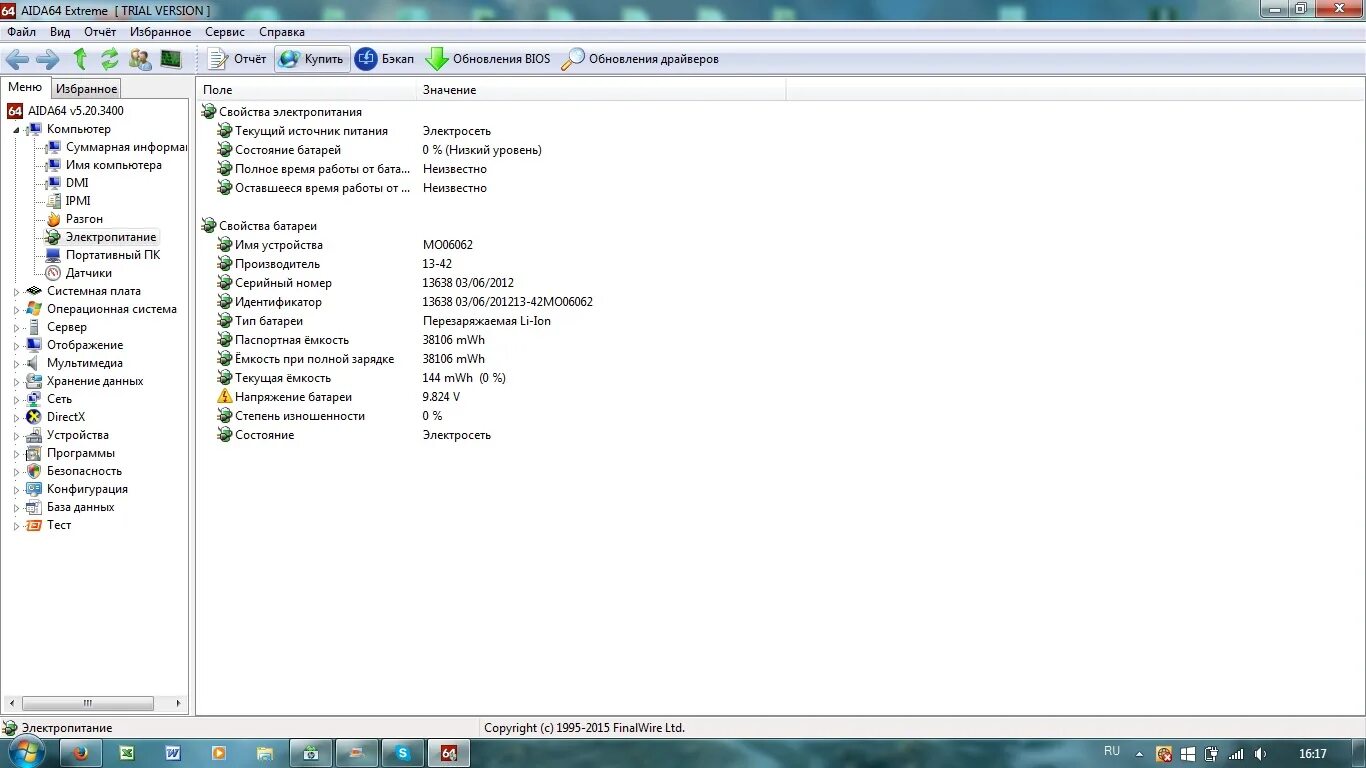Select AIDA64 v5.20.3400 root node
Viewport: 1366px width, 768px height.
coord(76,111)
